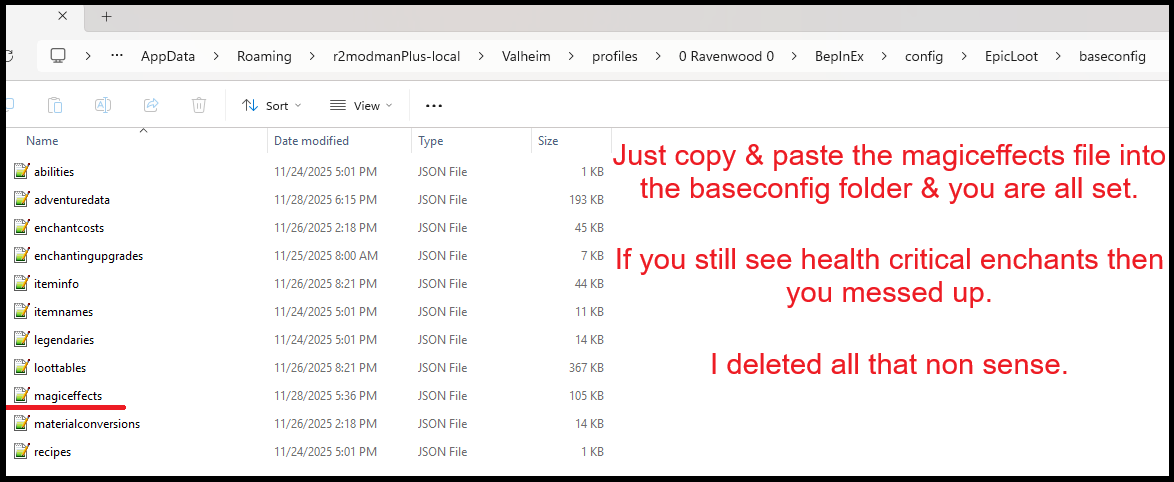Select the enchantcosts file icon
Screen dimensions: 1174x482
21,228
